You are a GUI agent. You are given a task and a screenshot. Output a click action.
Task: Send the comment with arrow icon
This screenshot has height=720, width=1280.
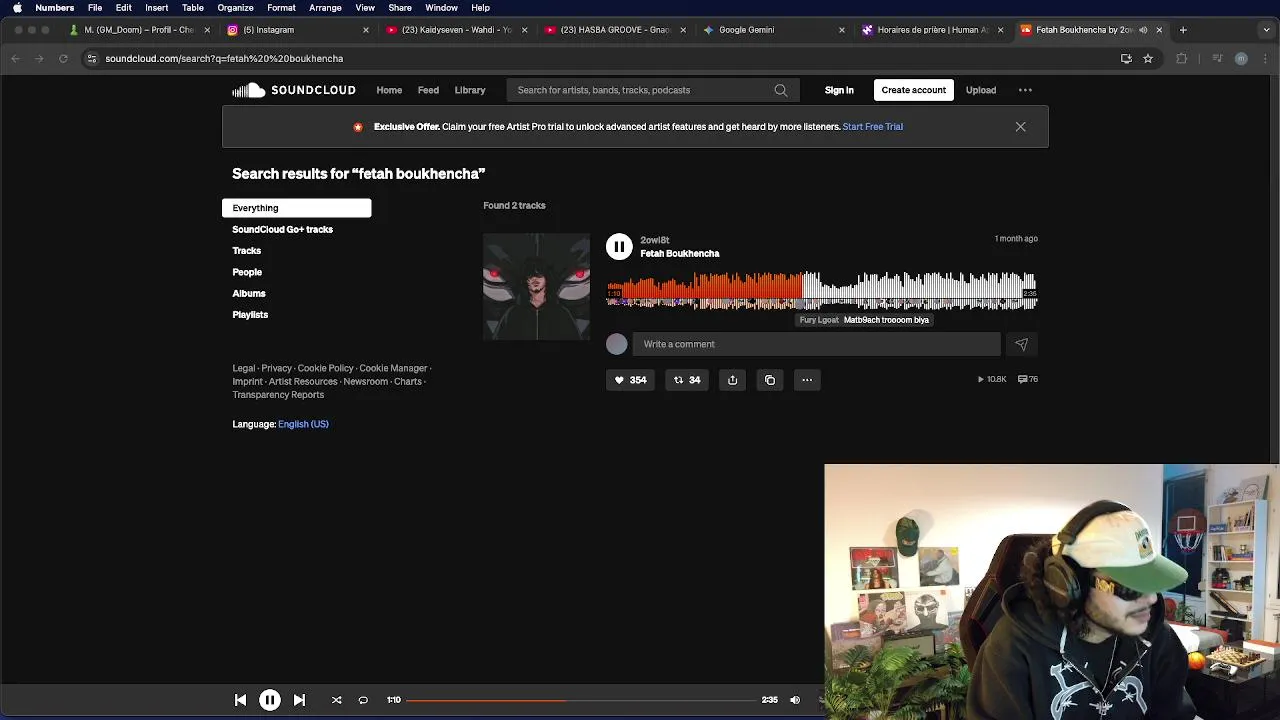pos(1021,344)
